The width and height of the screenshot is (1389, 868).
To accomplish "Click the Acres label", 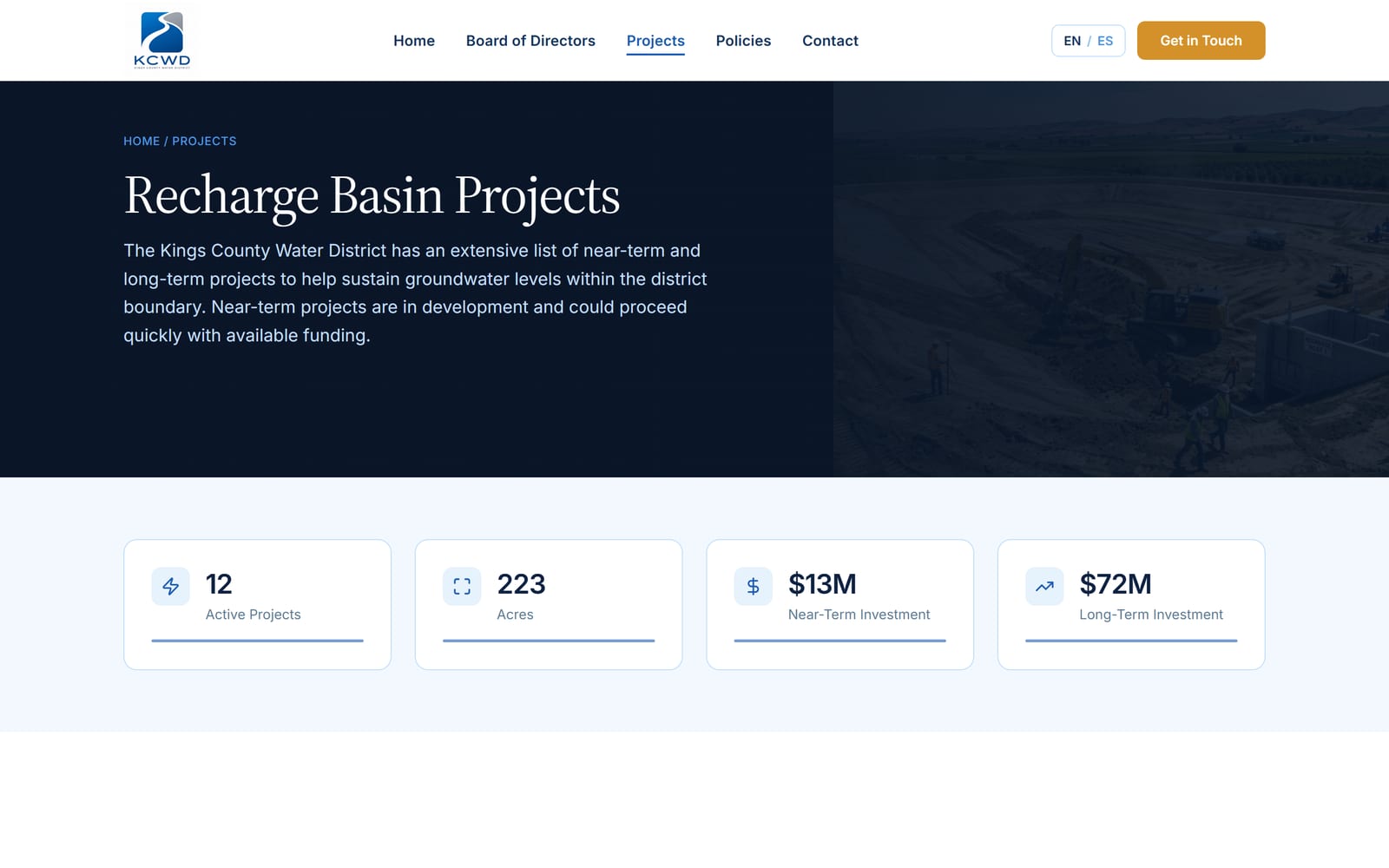I will coord(515,615).
